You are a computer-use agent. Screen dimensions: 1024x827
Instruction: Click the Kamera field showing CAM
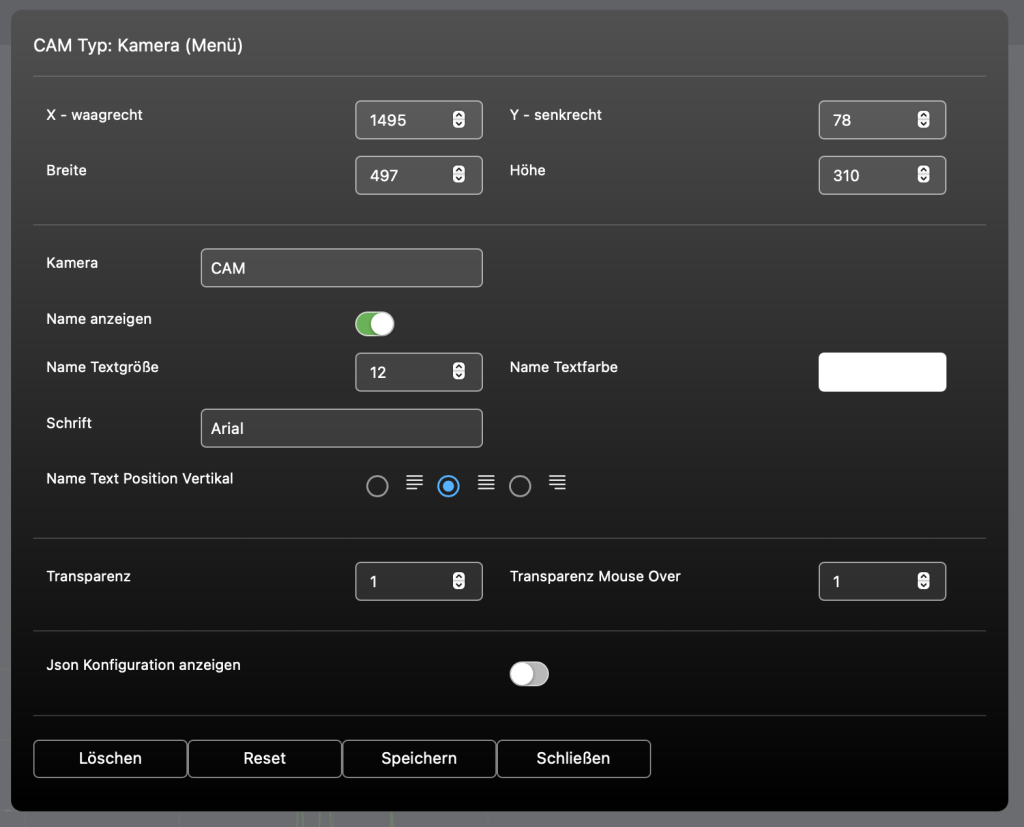342,268
